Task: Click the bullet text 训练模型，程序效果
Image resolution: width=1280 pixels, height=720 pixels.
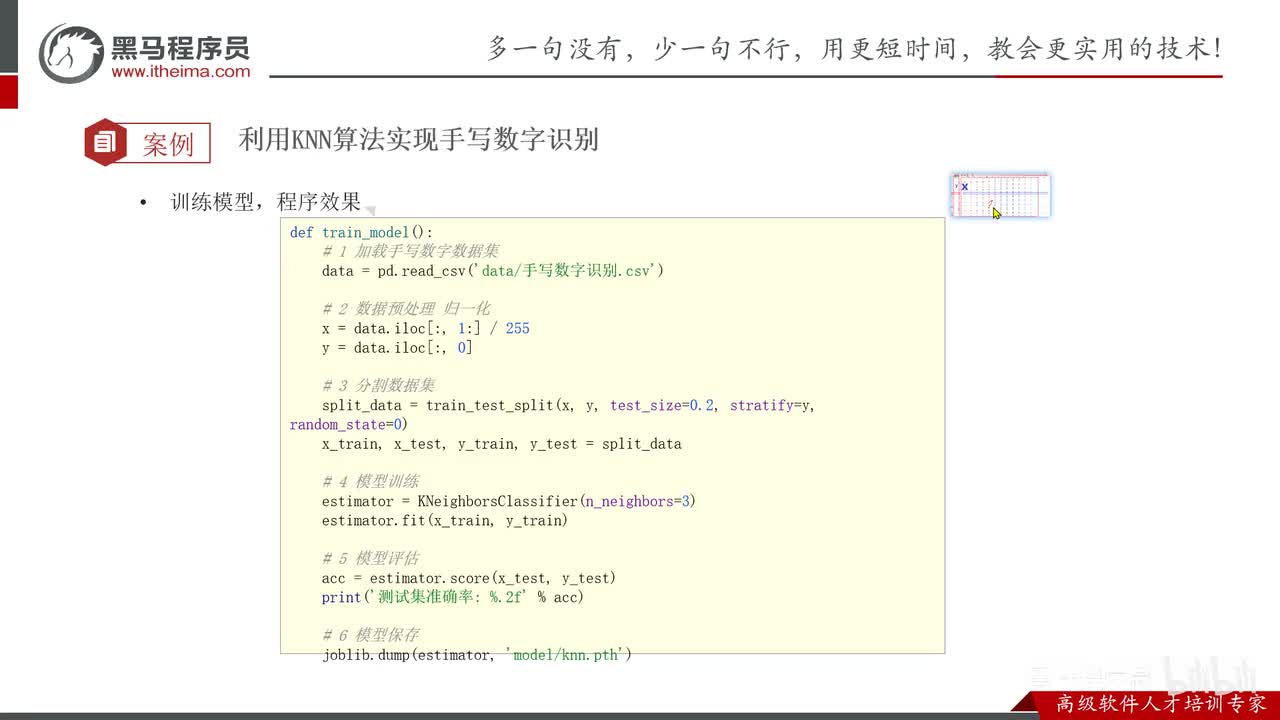Action: pos(266,202)
